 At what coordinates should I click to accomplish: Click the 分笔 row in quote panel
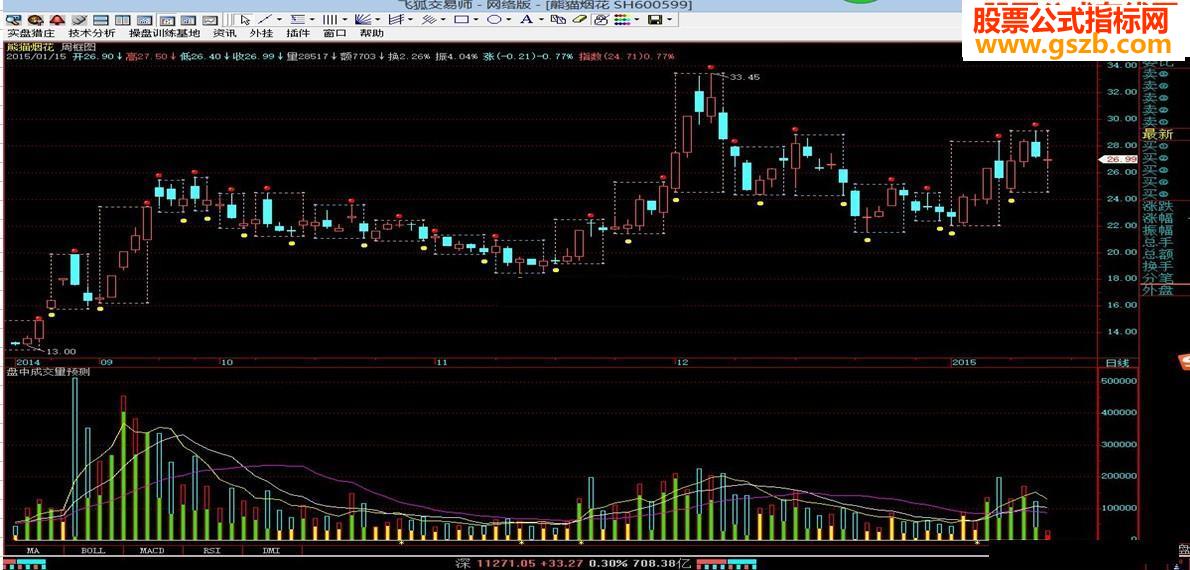click(1158, 279)
